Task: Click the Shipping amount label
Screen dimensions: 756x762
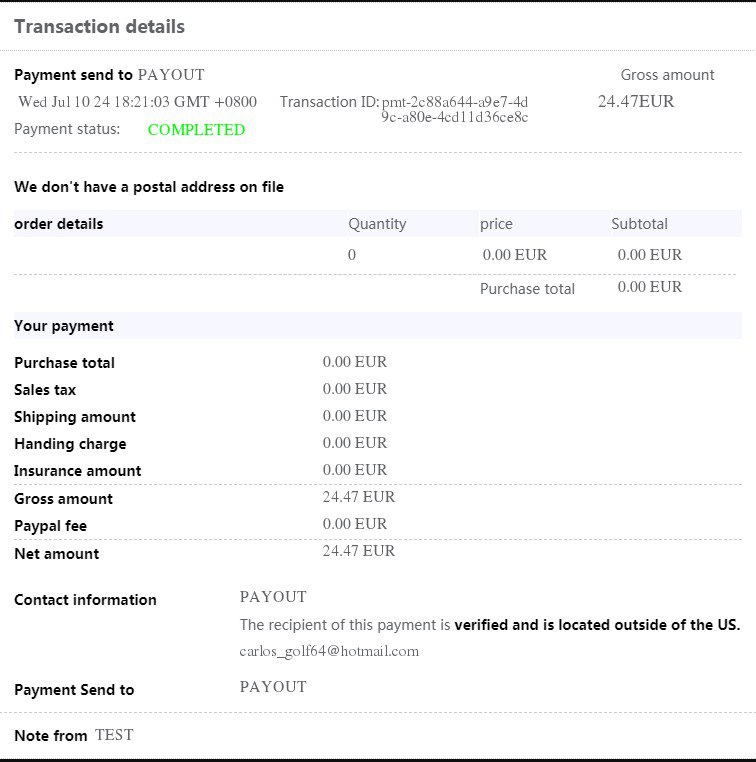Action: [x=75, y=417]
